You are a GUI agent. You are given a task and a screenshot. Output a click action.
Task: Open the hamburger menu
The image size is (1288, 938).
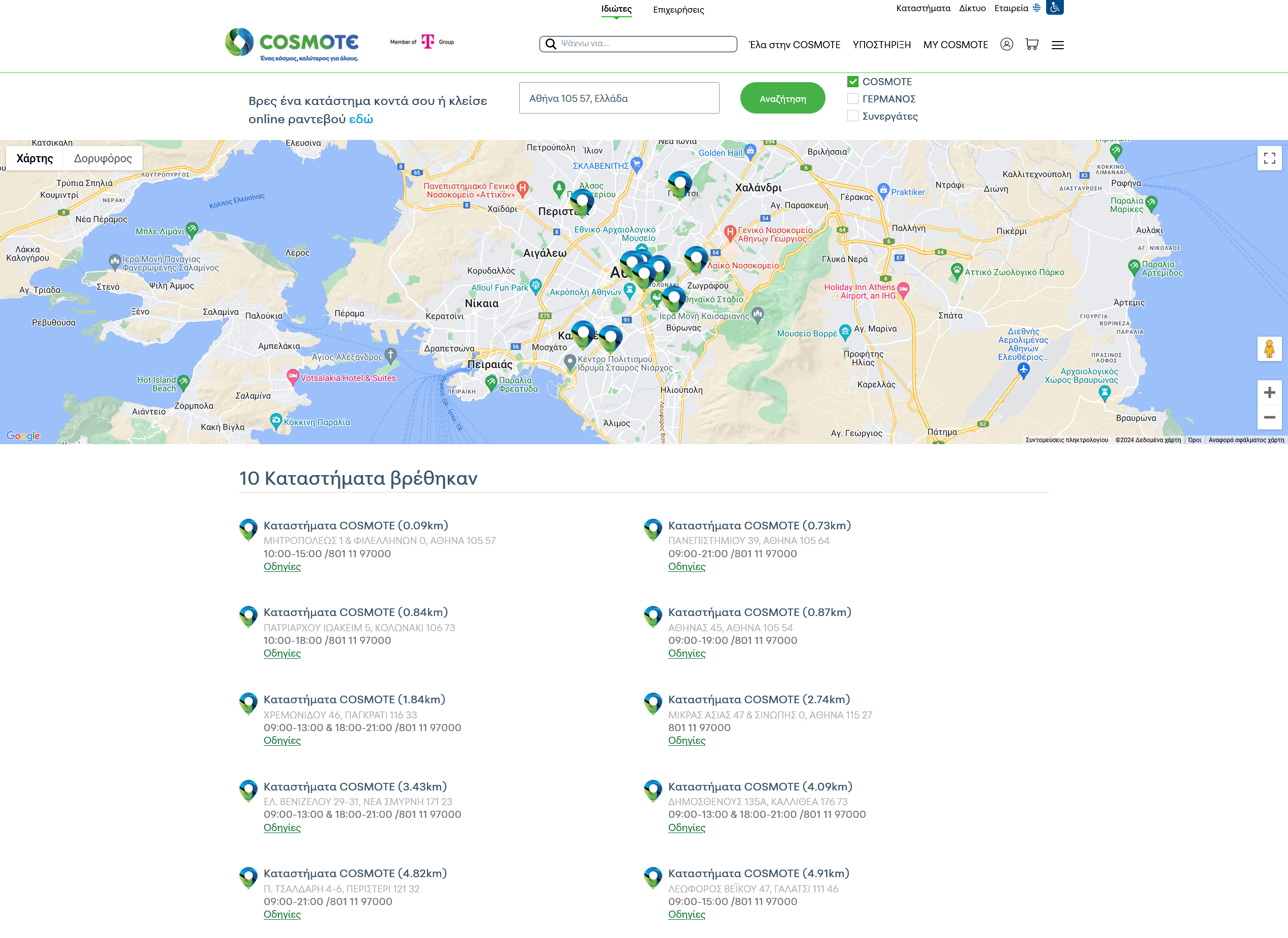(1057, 45)
